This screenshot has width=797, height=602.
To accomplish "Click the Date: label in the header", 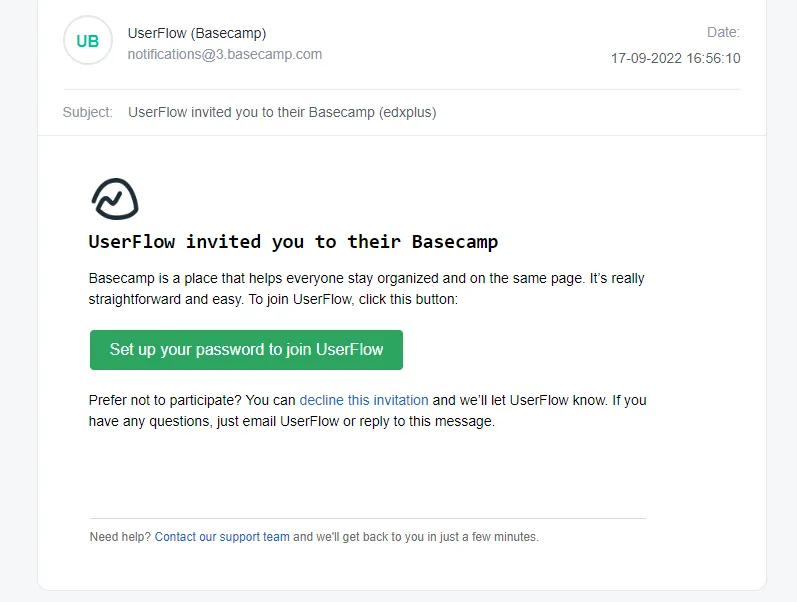I will tap(723, 33).
